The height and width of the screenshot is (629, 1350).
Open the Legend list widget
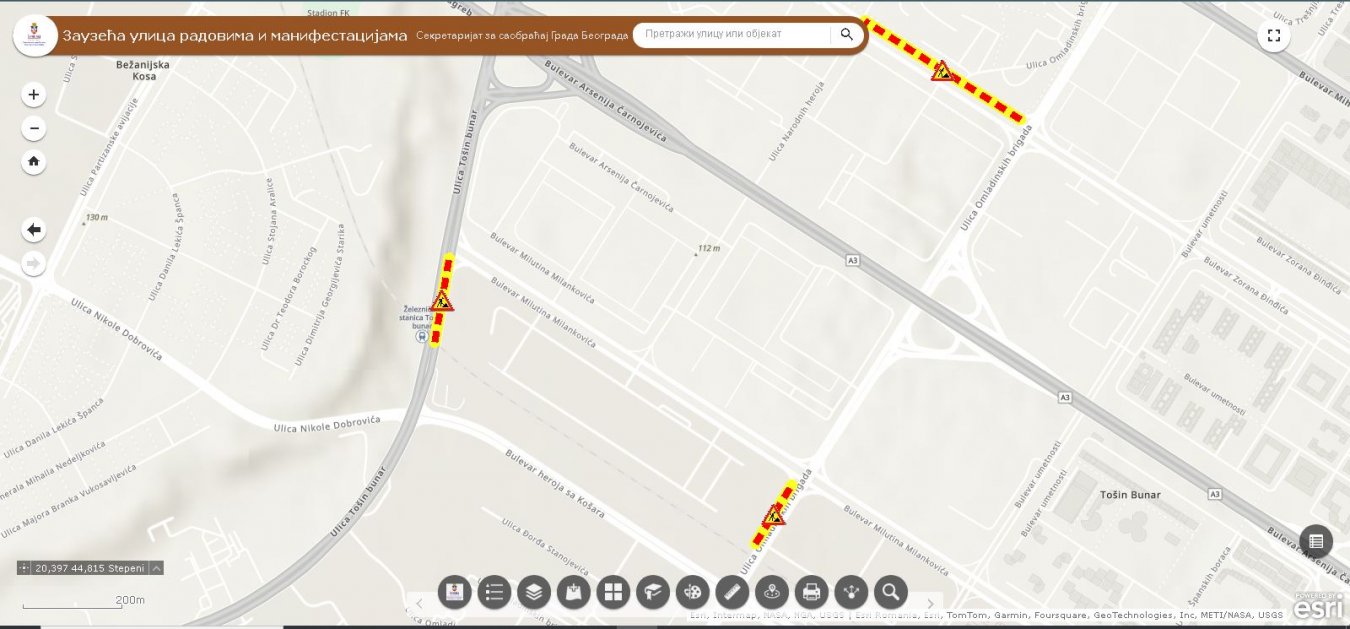(494, 592)
